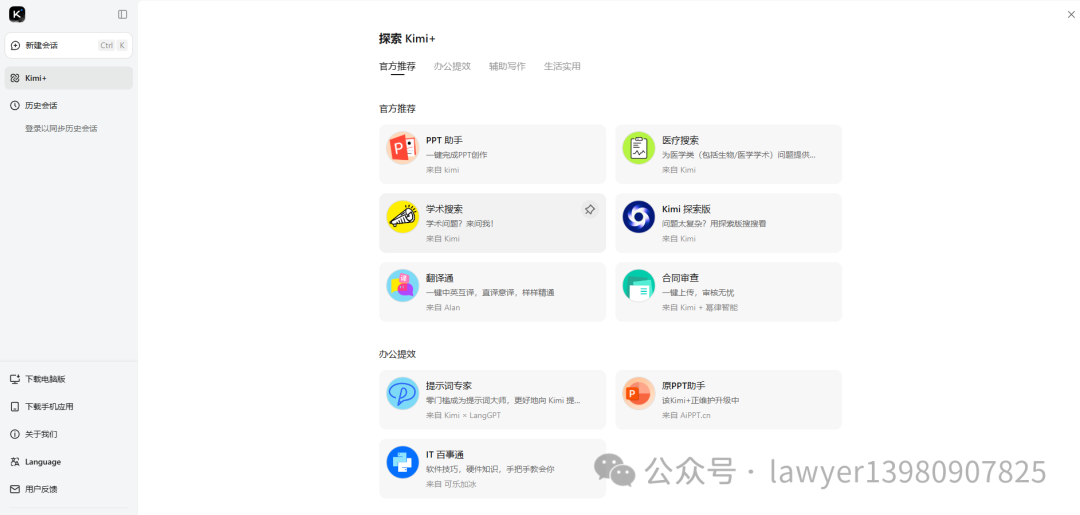Image resolution: width=1080 pixels, height=515 pixels.
Task: Collapse the sidebar with the panel icon
Action: click(x=123, y=14)
